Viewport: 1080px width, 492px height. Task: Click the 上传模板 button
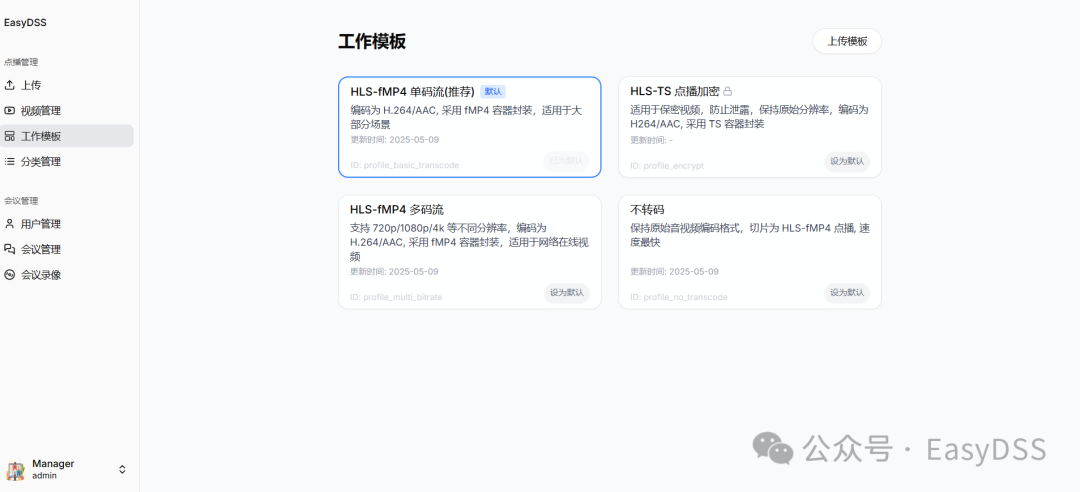pyautogui.click(x=847, y=41)
